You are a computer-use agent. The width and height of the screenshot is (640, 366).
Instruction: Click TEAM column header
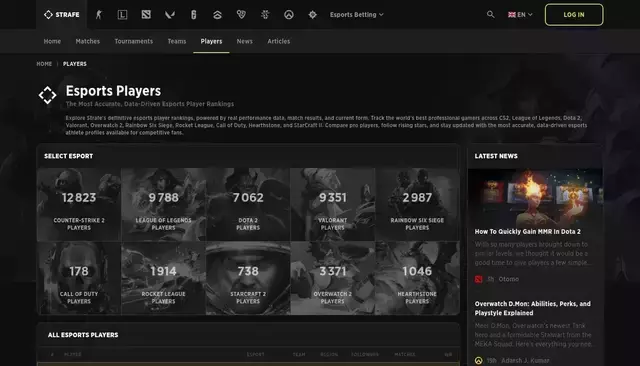click(299, 355)
